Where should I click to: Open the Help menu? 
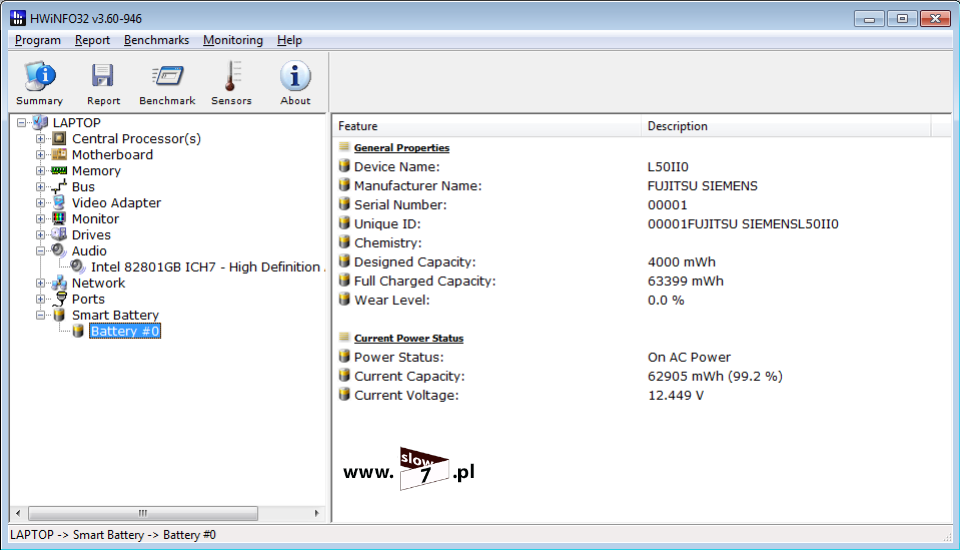pos(289,40)
